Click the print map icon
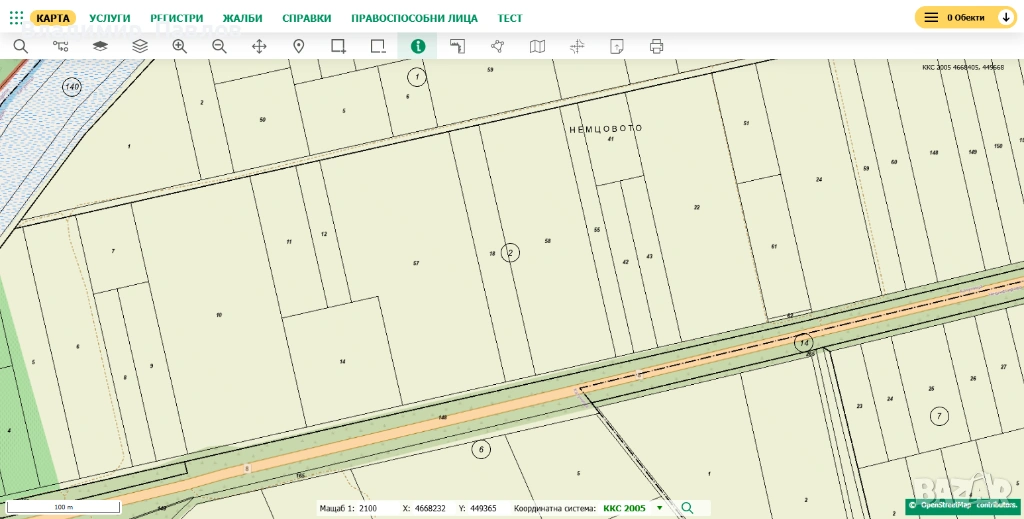The height and width of the screenshot is (519, 1024). pyautogui.click(x=656, y=46)
